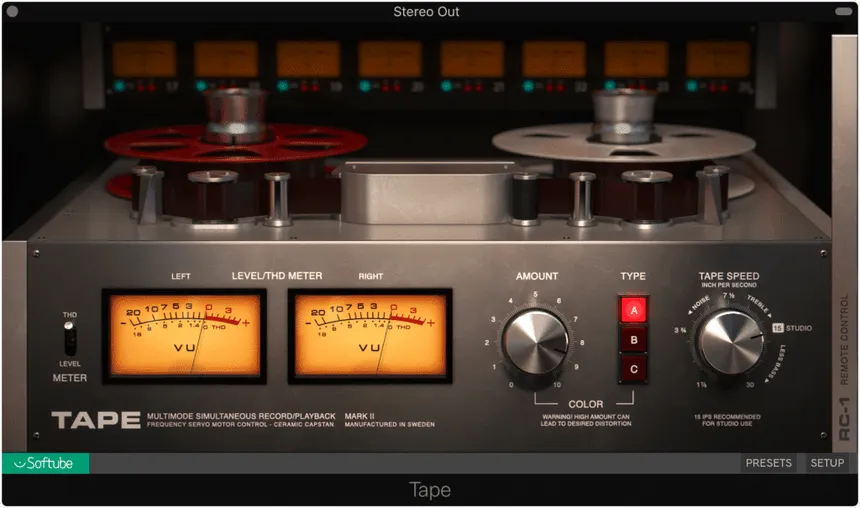Click the 15 STUDIO speed marker
The image size is (860, 508).
point(793,328)
